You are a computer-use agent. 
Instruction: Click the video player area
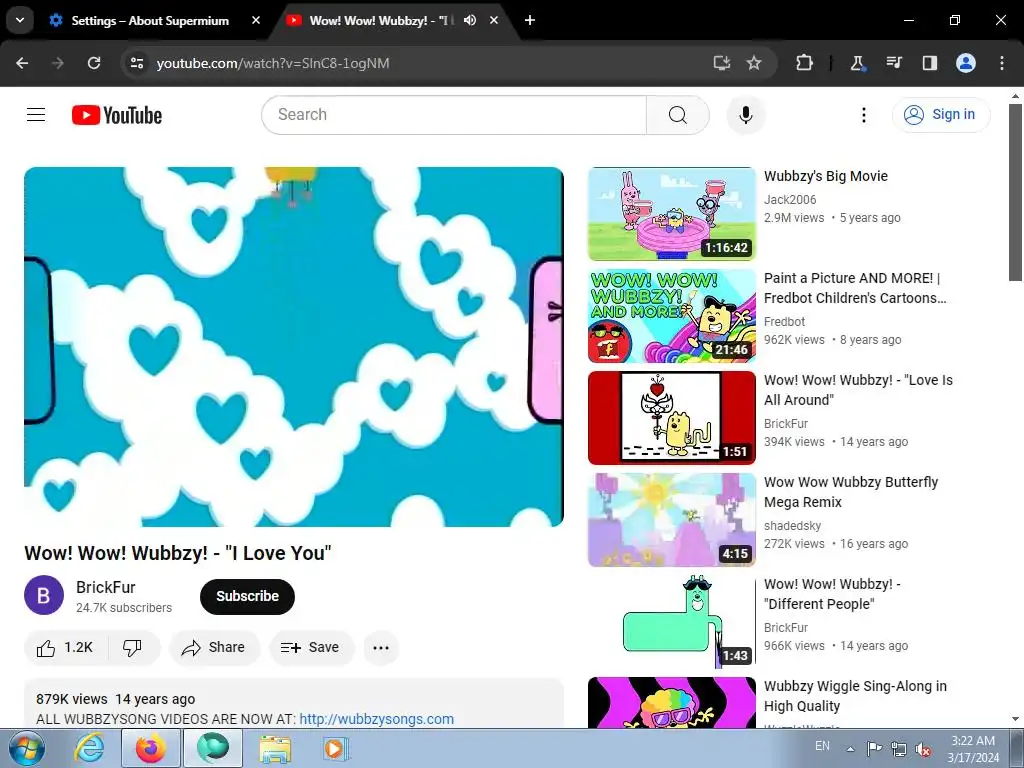294,347
